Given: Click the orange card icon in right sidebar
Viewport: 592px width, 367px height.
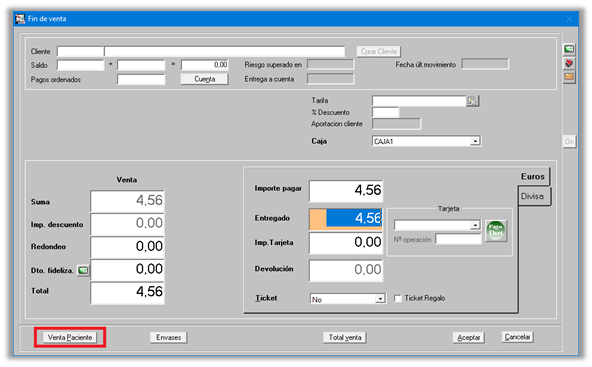Looking at the screenshot, I should click(569, 77).
